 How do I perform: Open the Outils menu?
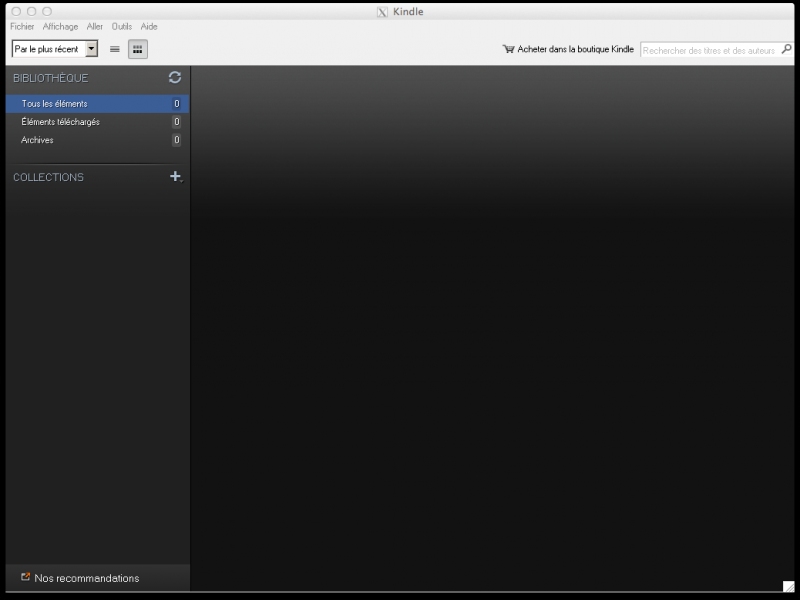click(x=122, y=27)
